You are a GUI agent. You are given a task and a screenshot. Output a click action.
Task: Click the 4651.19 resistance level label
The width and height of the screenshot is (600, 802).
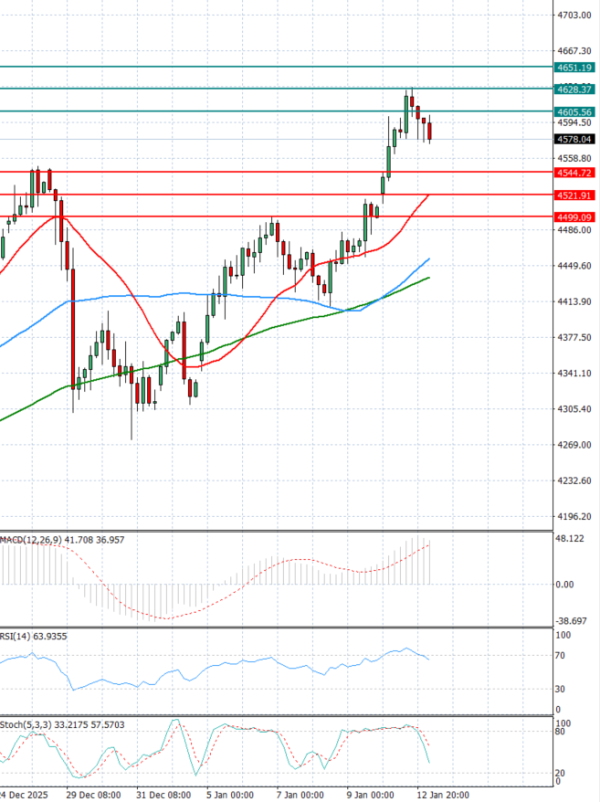coord(575,67)
